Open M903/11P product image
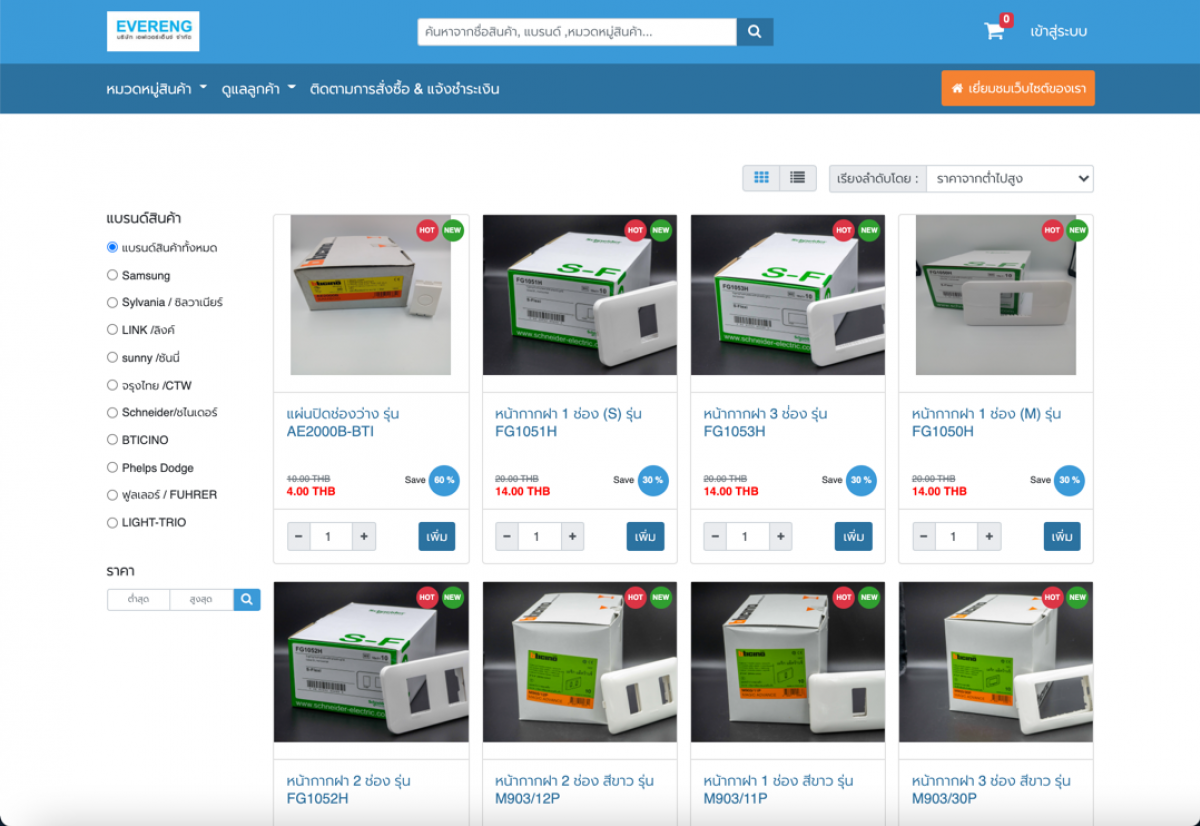The image size is (1200, 826). (788, 662)
